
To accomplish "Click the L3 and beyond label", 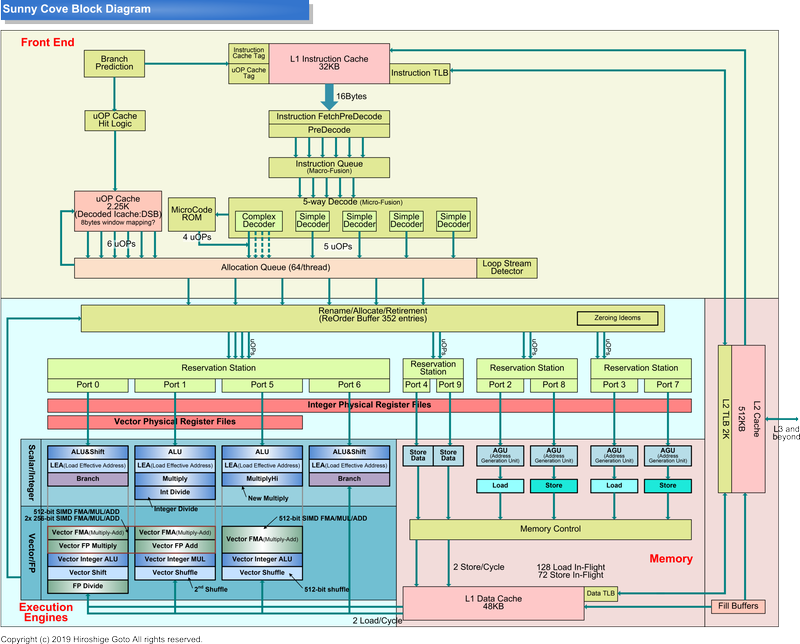I will pos(786,433).
